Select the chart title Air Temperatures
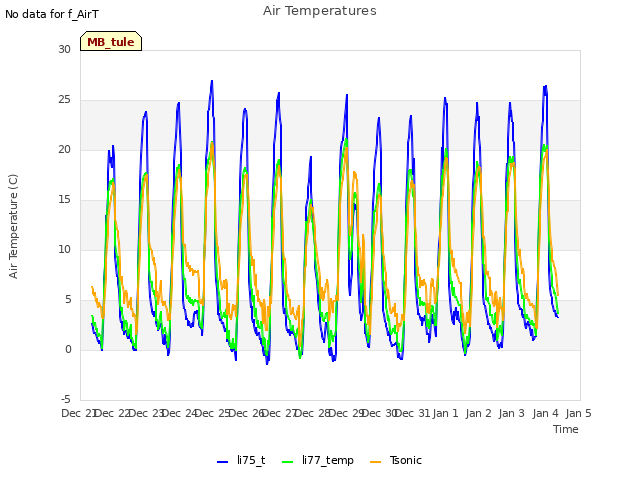Screen dimensions: 640x480 click(x=320, y=11)
